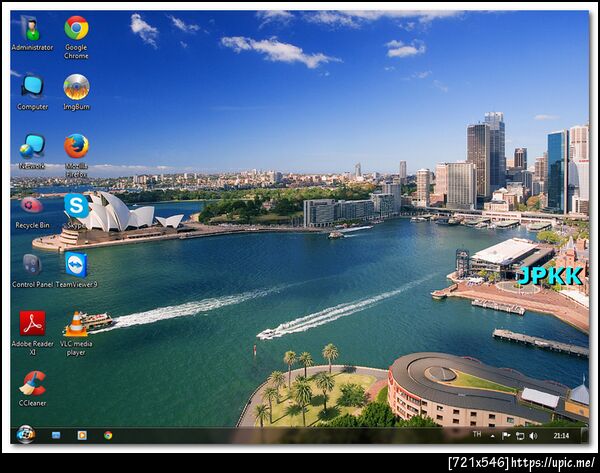Open the Action Center flag icon

pyautogui.click(x=506, y=435)
